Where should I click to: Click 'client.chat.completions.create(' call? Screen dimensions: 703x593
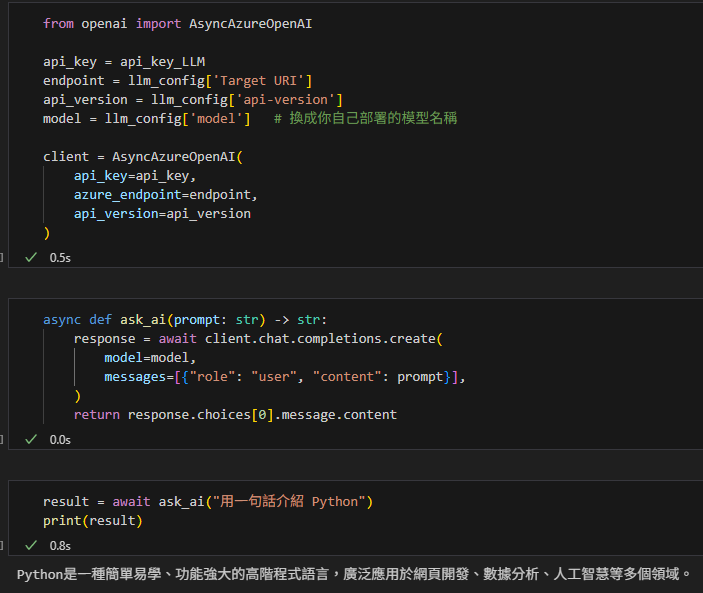[x=324, y=338]
